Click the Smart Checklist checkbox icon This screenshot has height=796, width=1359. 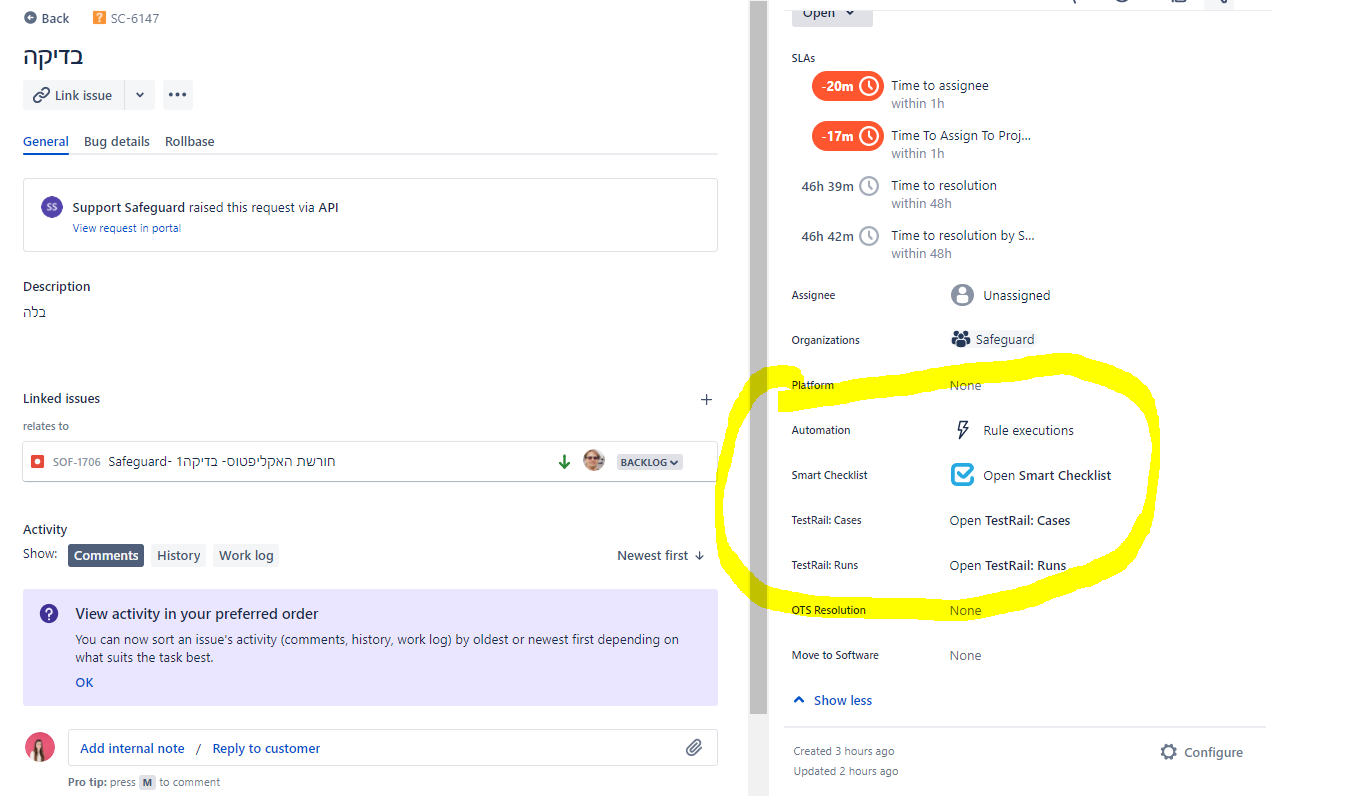pyautogui.click(x=962, y=475)
